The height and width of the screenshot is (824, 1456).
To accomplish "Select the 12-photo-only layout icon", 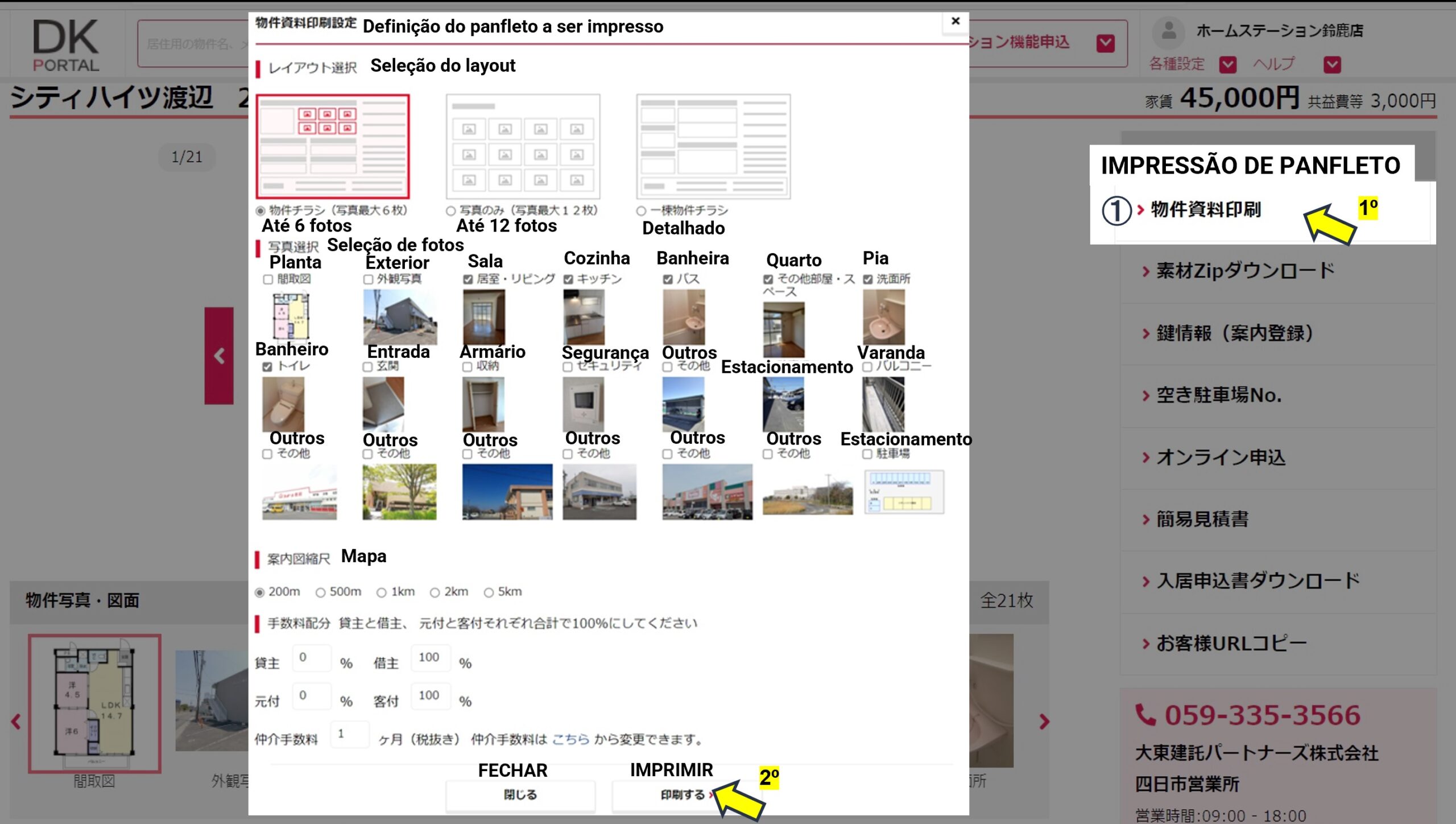I will [x=523, y=146].
